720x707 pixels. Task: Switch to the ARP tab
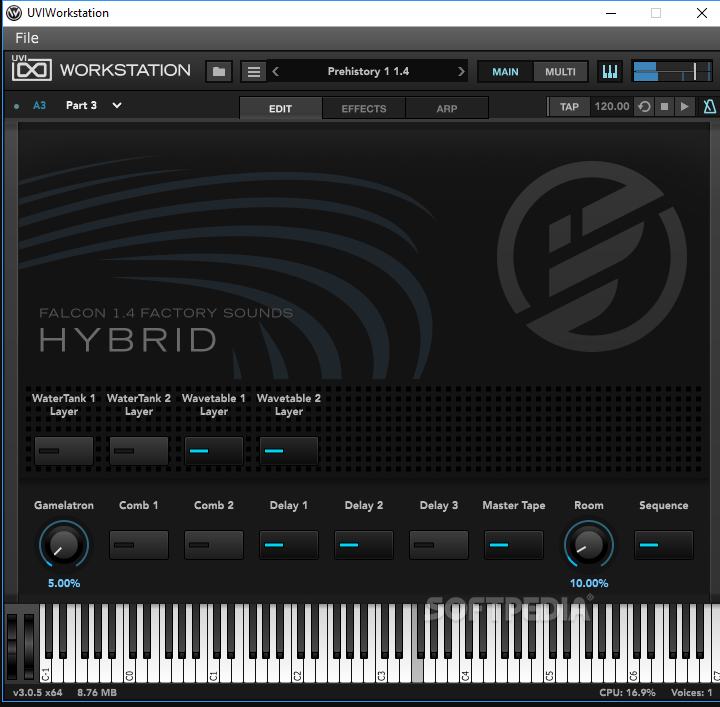click(447, 108)
